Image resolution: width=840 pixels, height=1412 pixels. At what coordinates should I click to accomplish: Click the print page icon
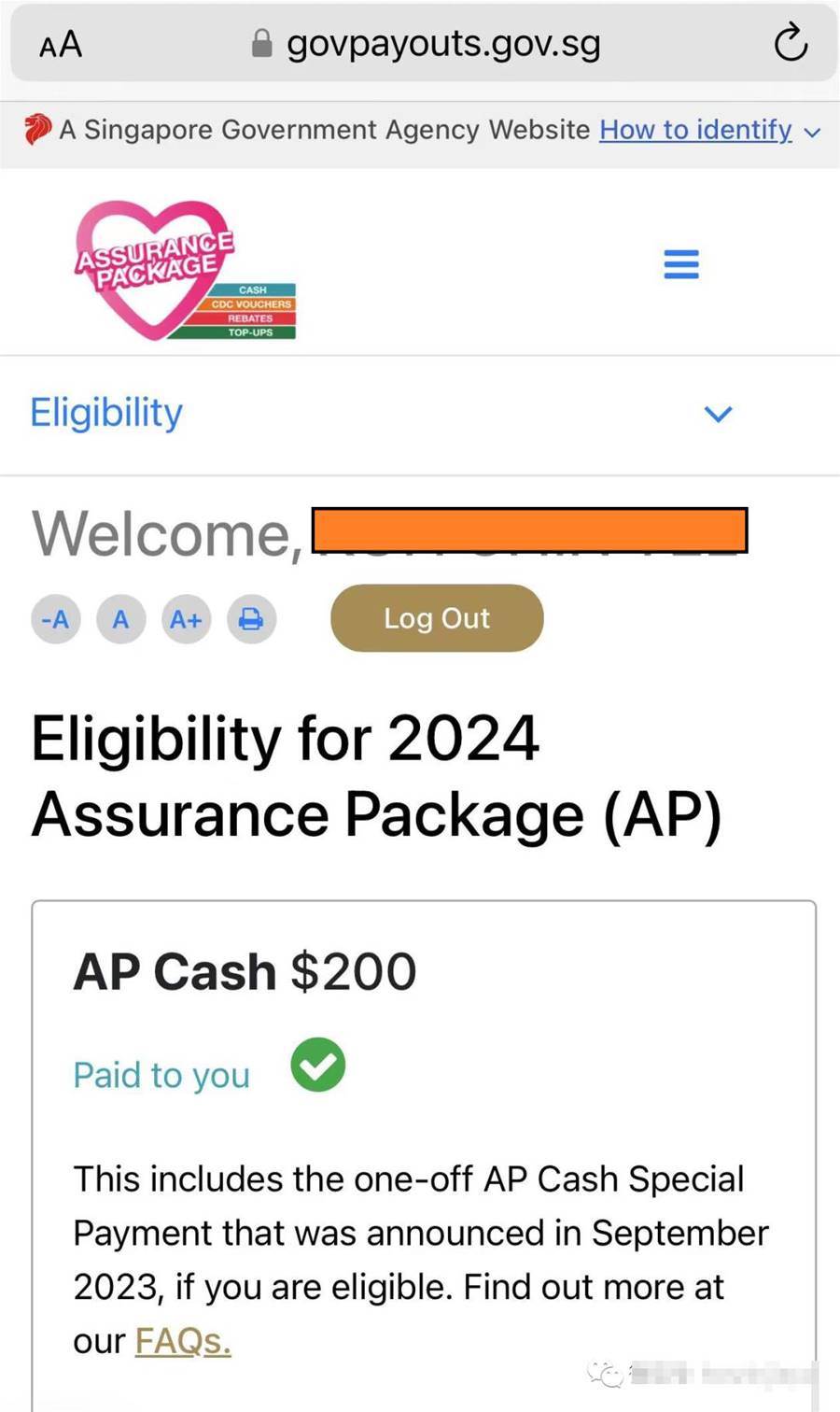pos(251,618)
